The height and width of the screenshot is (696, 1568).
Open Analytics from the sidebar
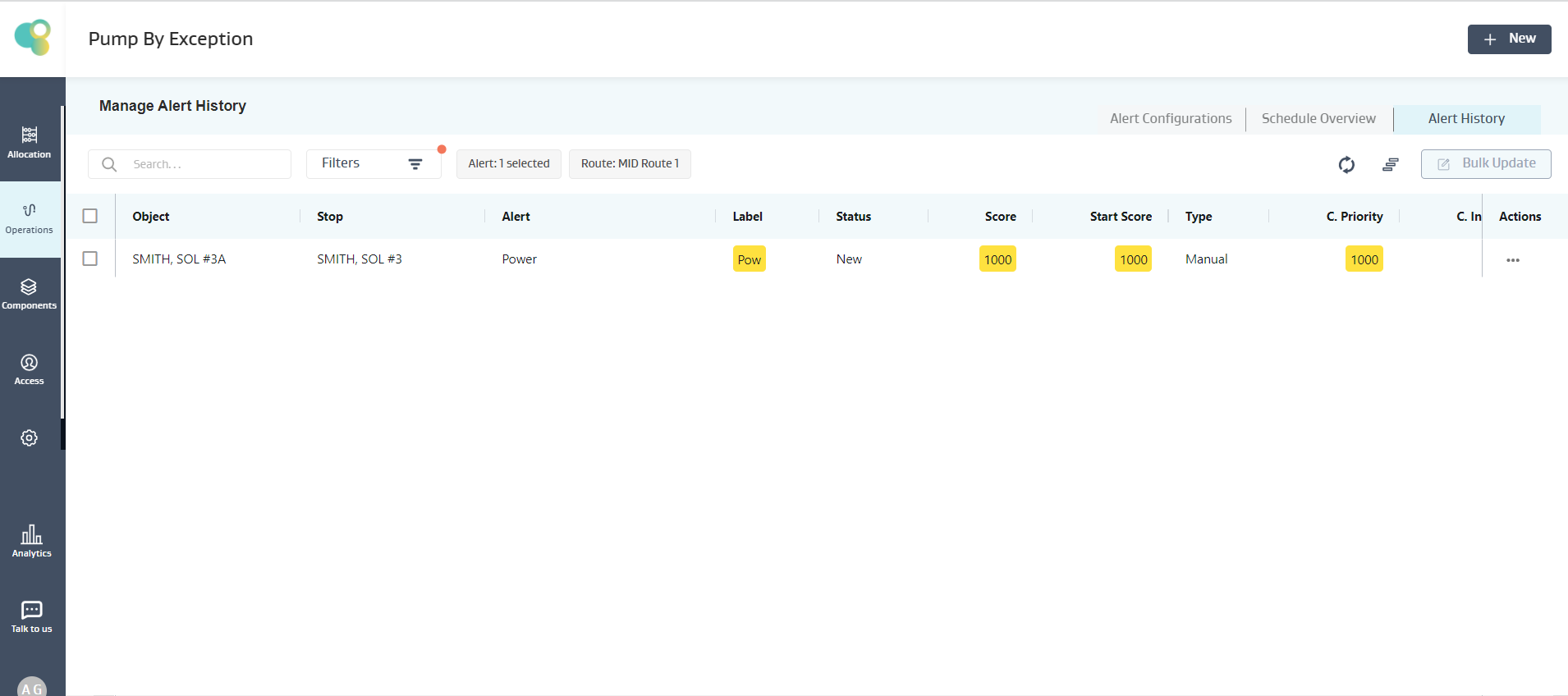31,541
